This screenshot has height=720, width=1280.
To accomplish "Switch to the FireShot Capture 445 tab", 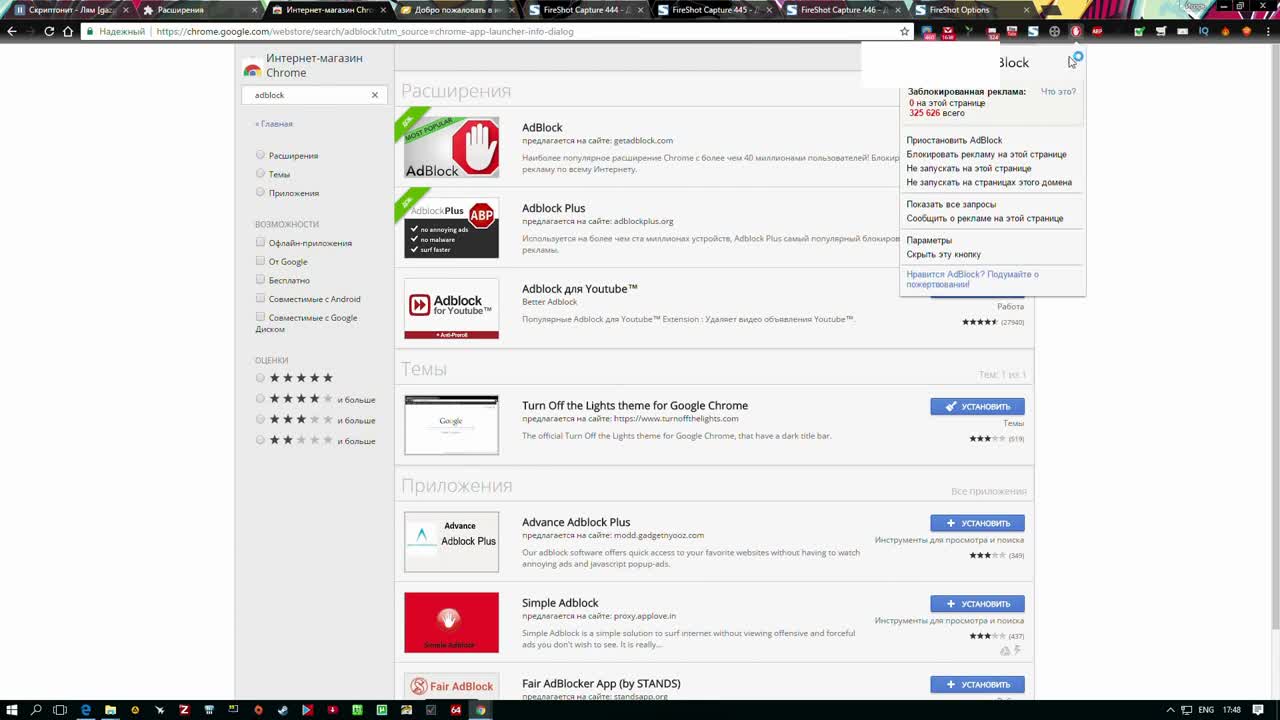I will click(713, 10).
